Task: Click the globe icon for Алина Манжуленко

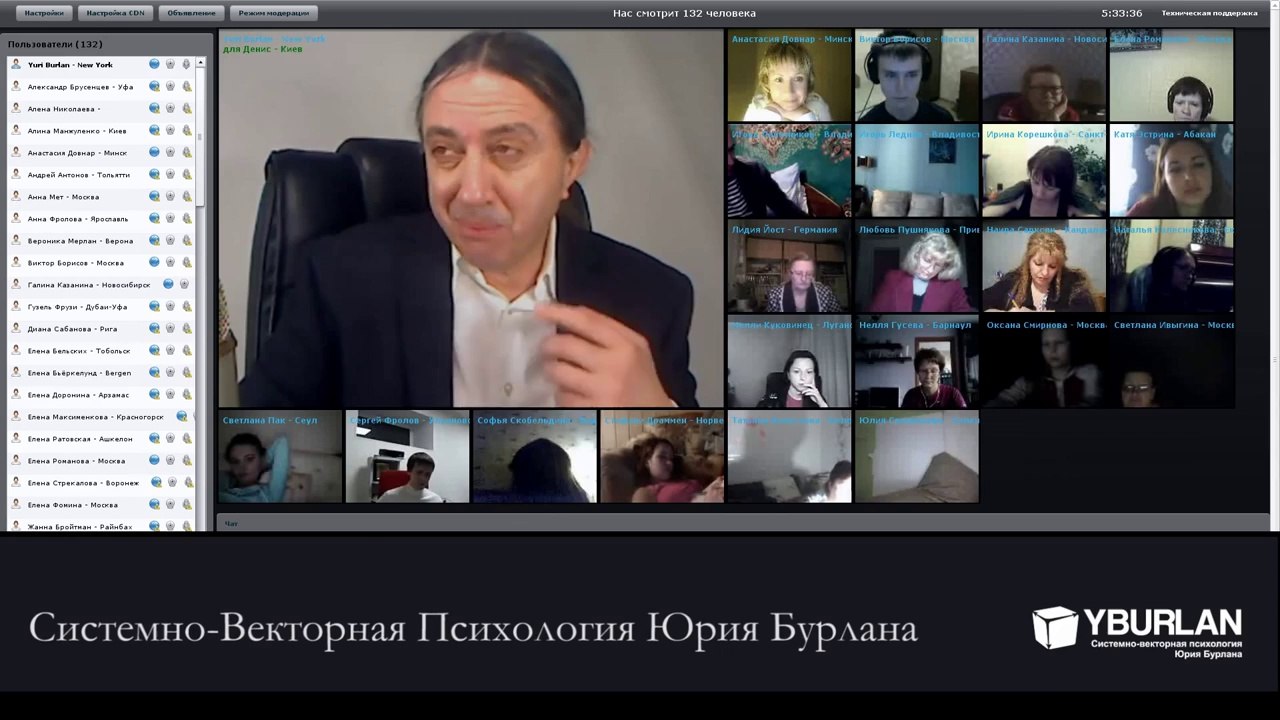Action: (154, 130)
